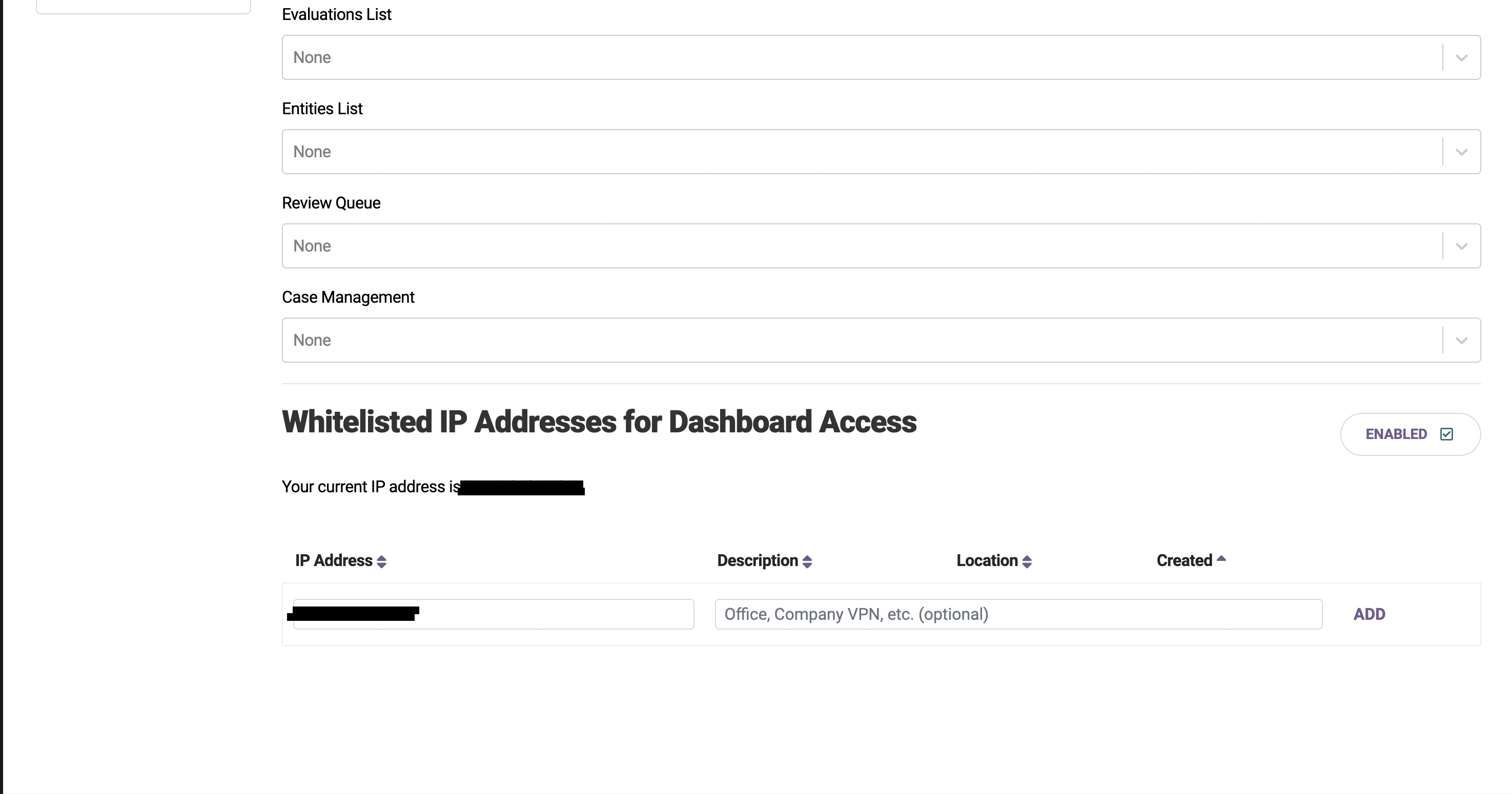Viewport: 1512px width, 794px height.
Task: Sort table by Created header
Action: pos(1184,560)
